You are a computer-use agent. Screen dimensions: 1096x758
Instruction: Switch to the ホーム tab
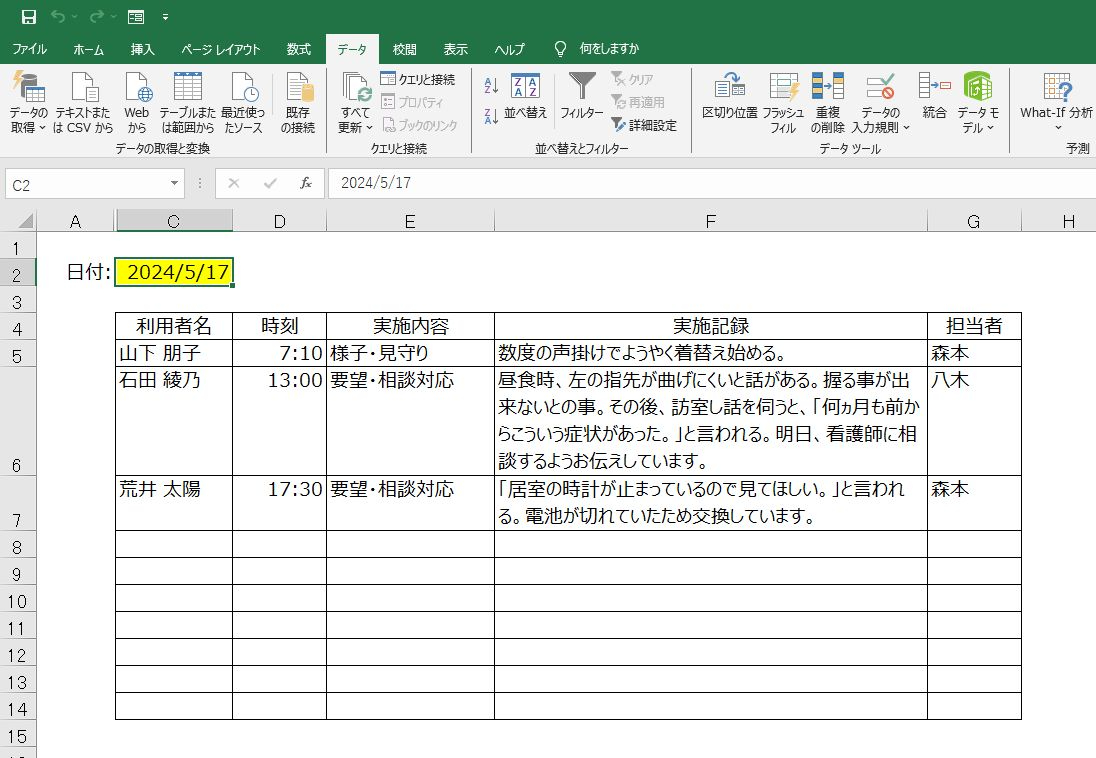[88, 49]
